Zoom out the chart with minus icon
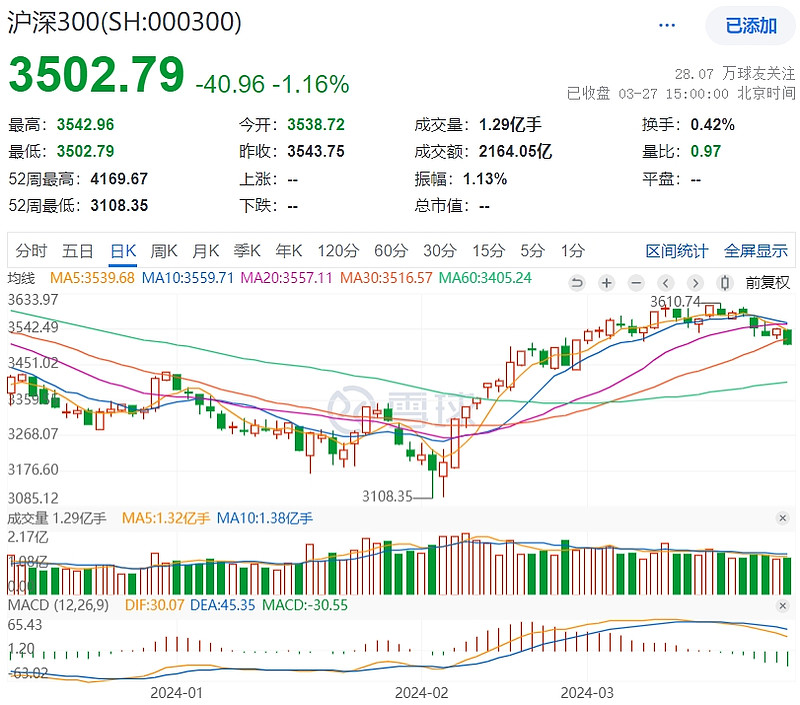 point(636,283)
